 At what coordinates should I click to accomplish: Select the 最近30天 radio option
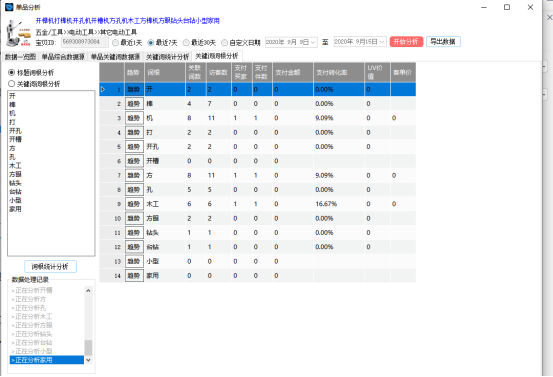pyautogui.click(x=199, y=43)
